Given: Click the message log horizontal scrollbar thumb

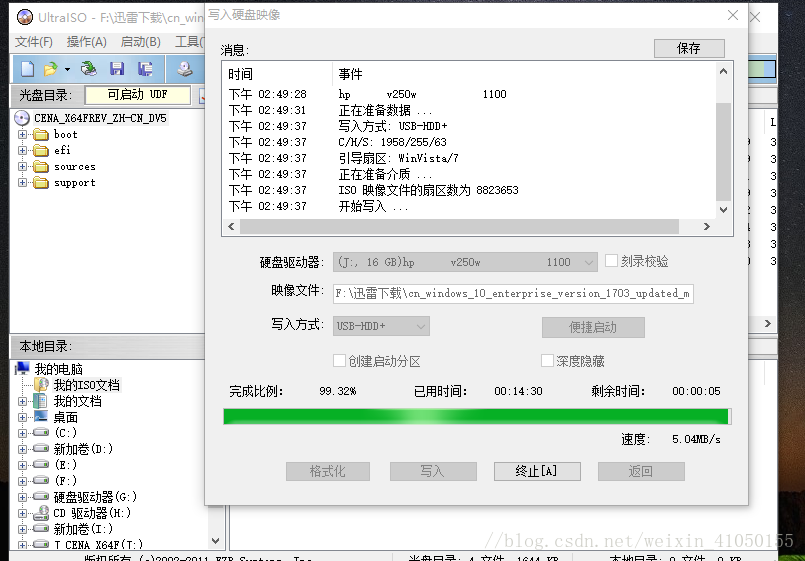Looking at the screenshot, I should 459,226.
